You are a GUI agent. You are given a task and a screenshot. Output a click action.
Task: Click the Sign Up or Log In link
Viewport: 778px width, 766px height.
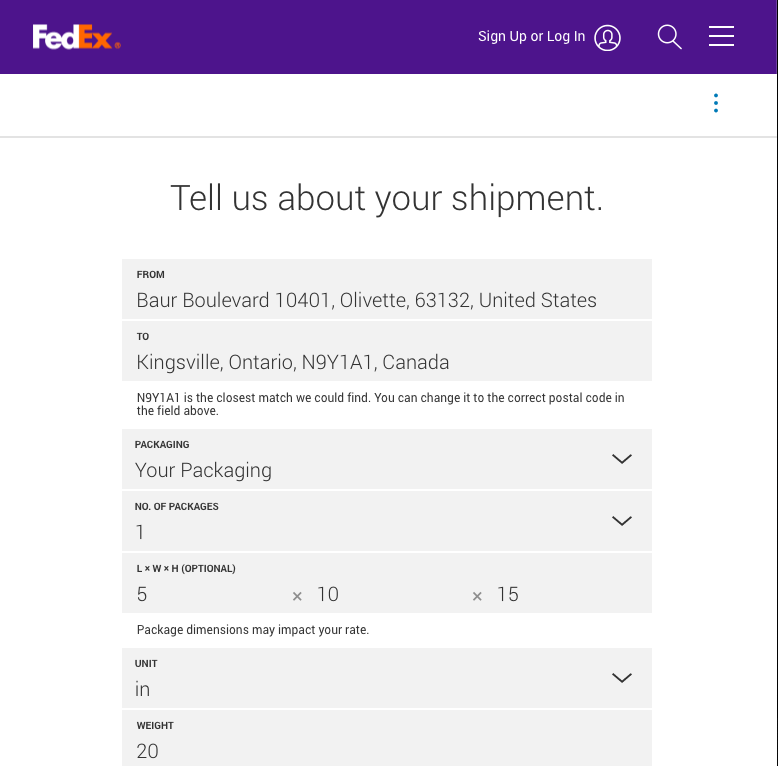[531, 37]
